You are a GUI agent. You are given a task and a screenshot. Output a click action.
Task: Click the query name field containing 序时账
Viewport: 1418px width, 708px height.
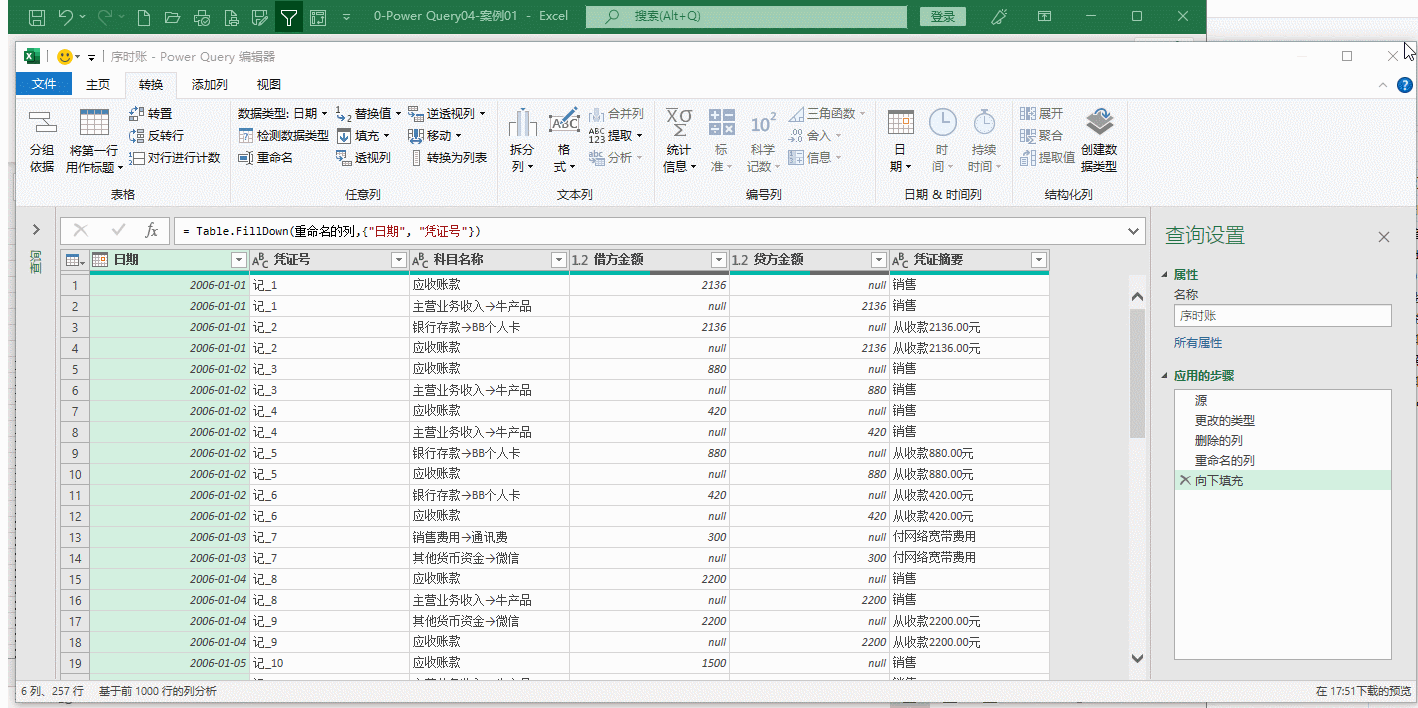[1283, 316]
